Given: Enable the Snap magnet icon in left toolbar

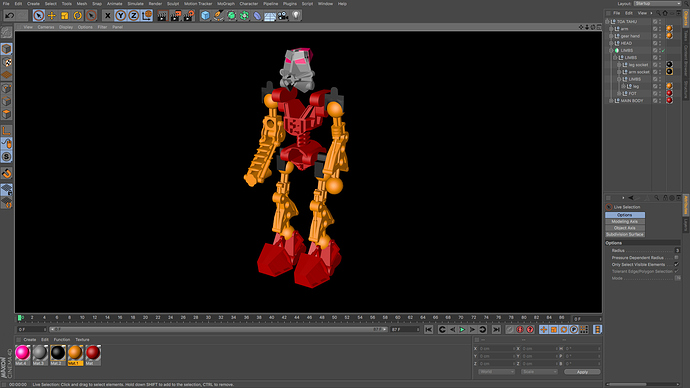Looking at the screenshot, I should click(7, 173).
